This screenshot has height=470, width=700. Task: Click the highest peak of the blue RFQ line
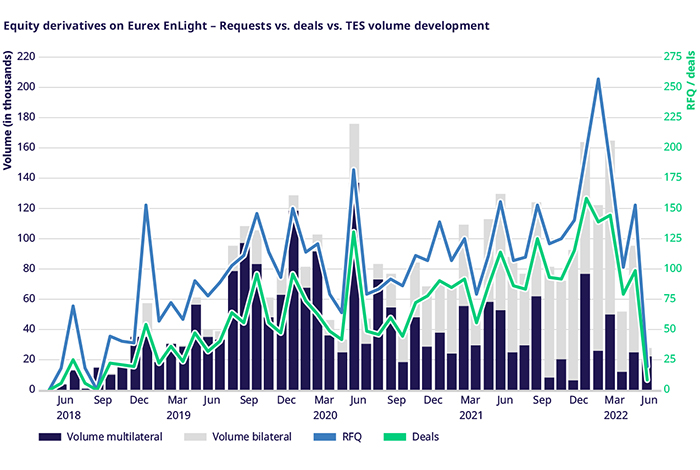tap(598, 79)
